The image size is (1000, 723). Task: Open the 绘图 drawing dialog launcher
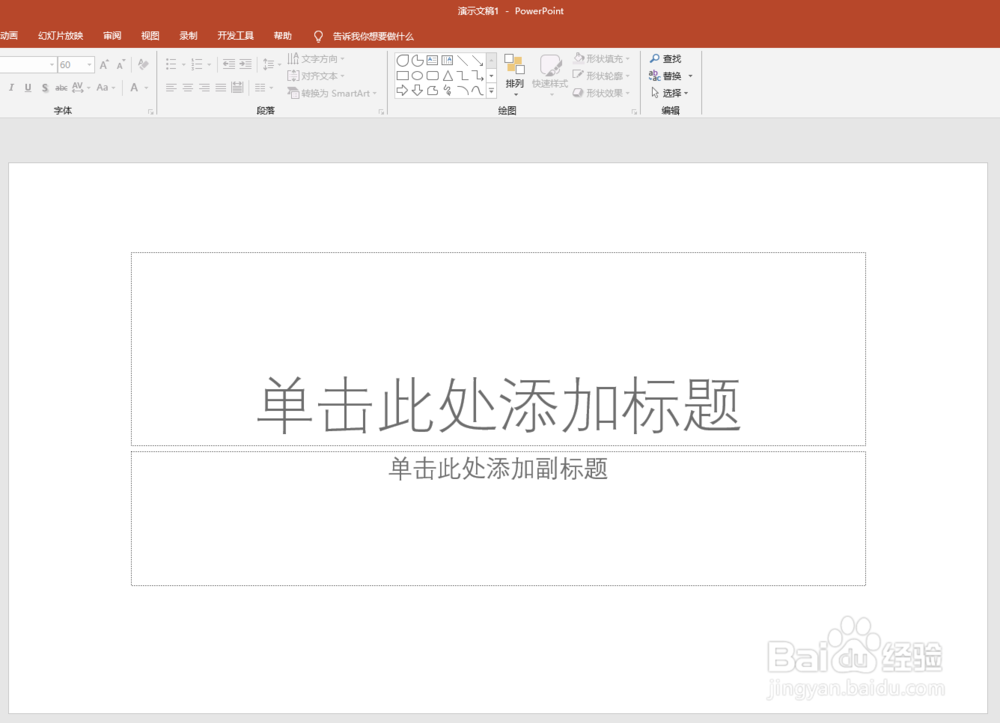(634, 112)
